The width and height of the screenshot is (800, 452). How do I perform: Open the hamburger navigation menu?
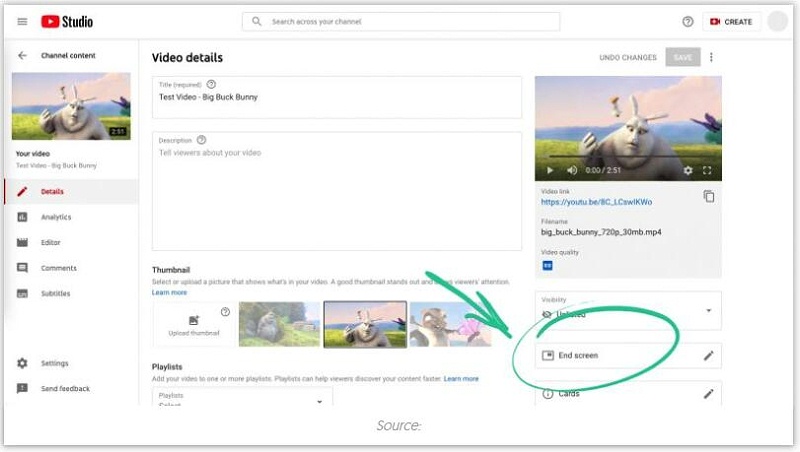[x=22, y=21]
